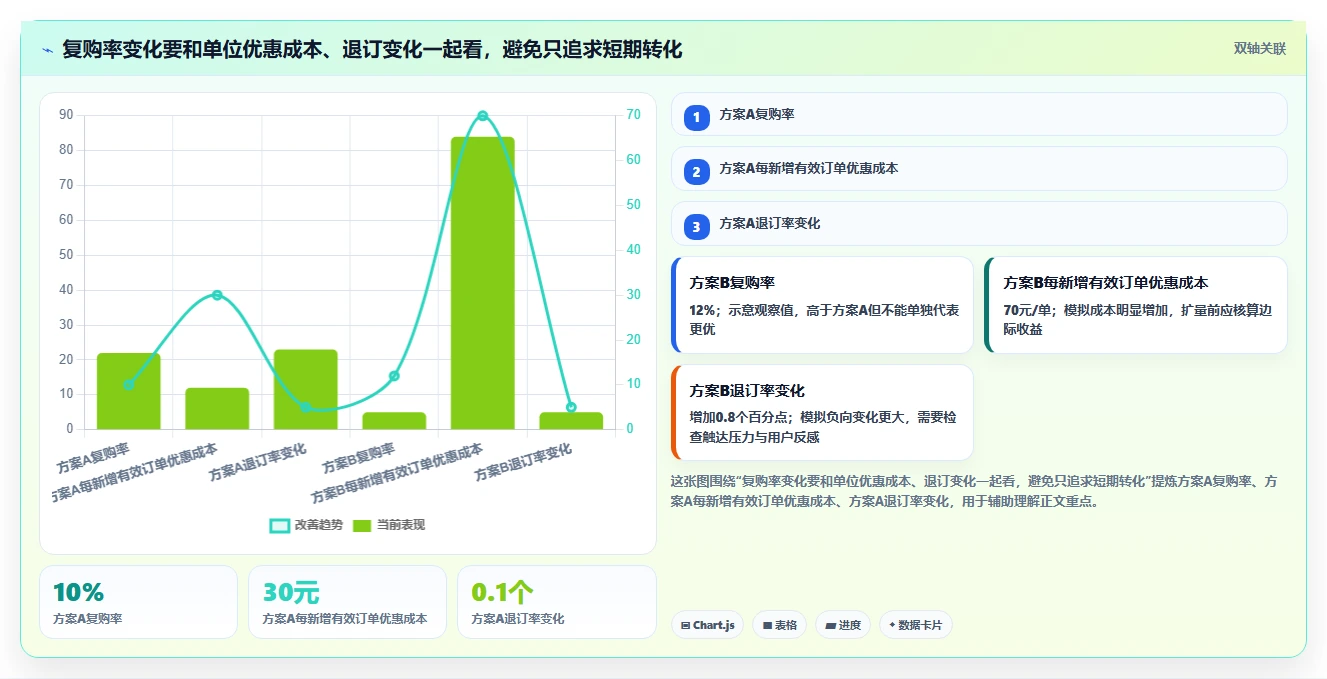The height and width of the screenshot is (679, 1327).
Task: Click the line point above 方案B复购率 bar
Action: click(394, 376)
